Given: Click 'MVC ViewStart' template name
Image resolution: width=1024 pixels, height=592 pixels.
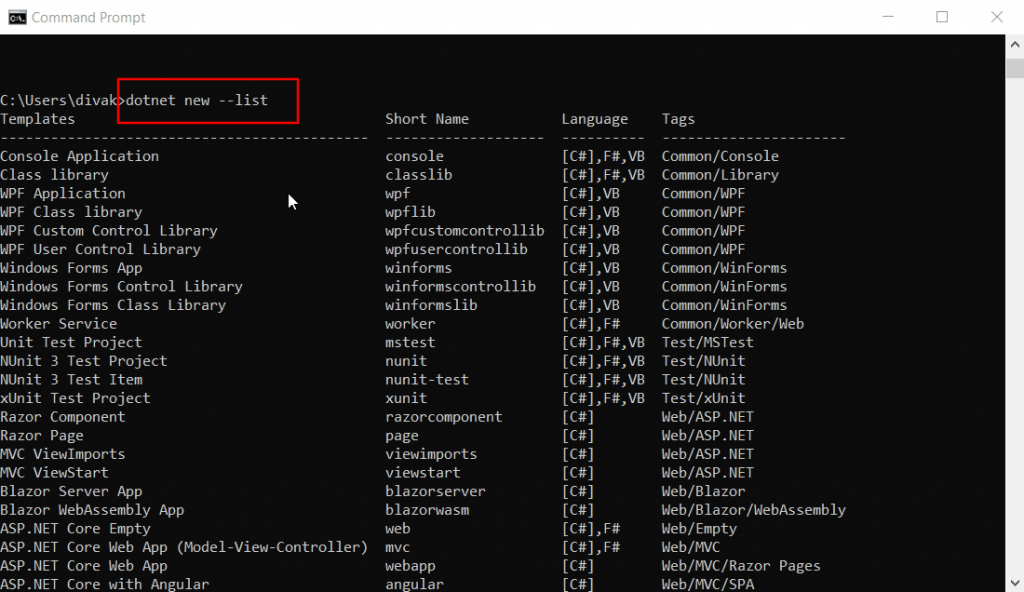Looking at the screenshot, I should (54, 472).
